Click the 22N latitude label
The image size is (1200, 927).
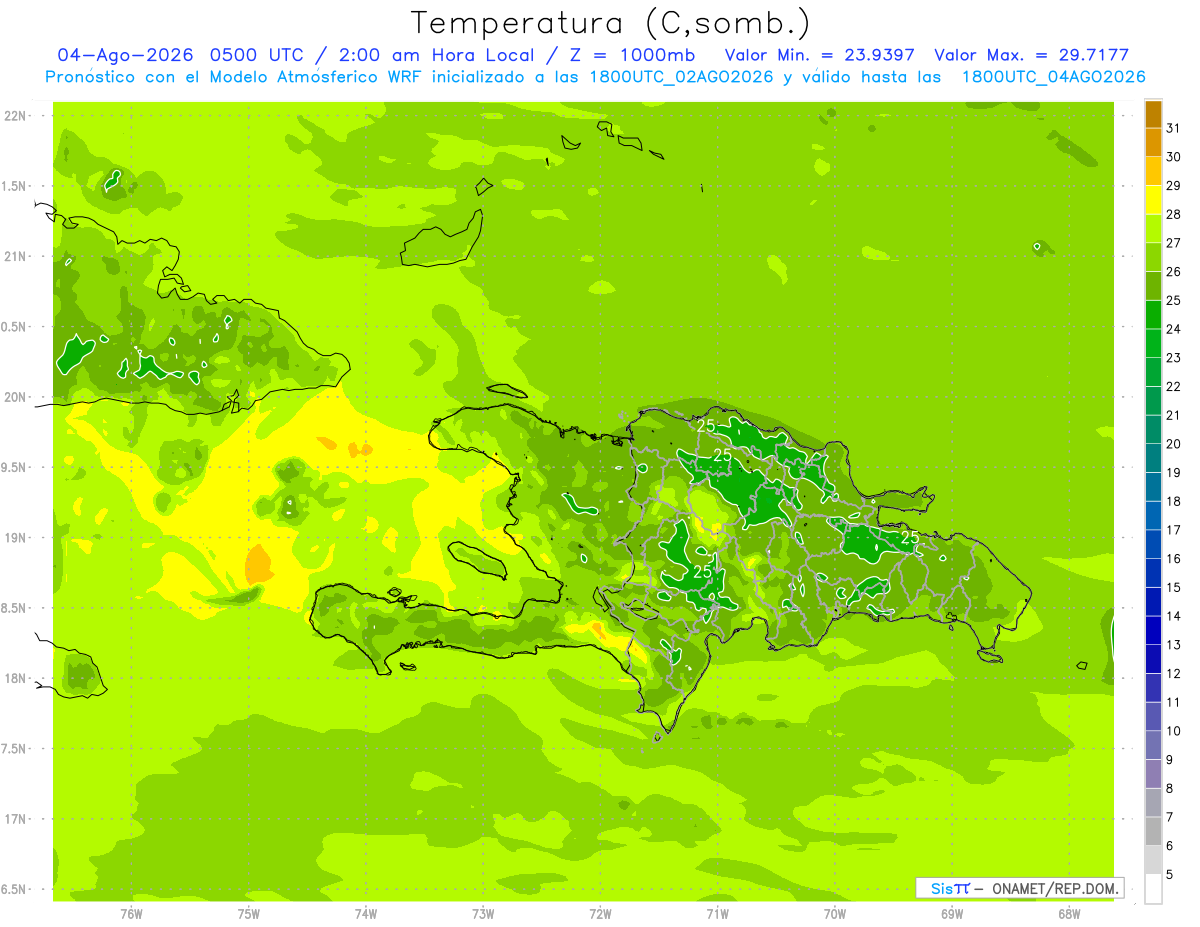(16, 115)
